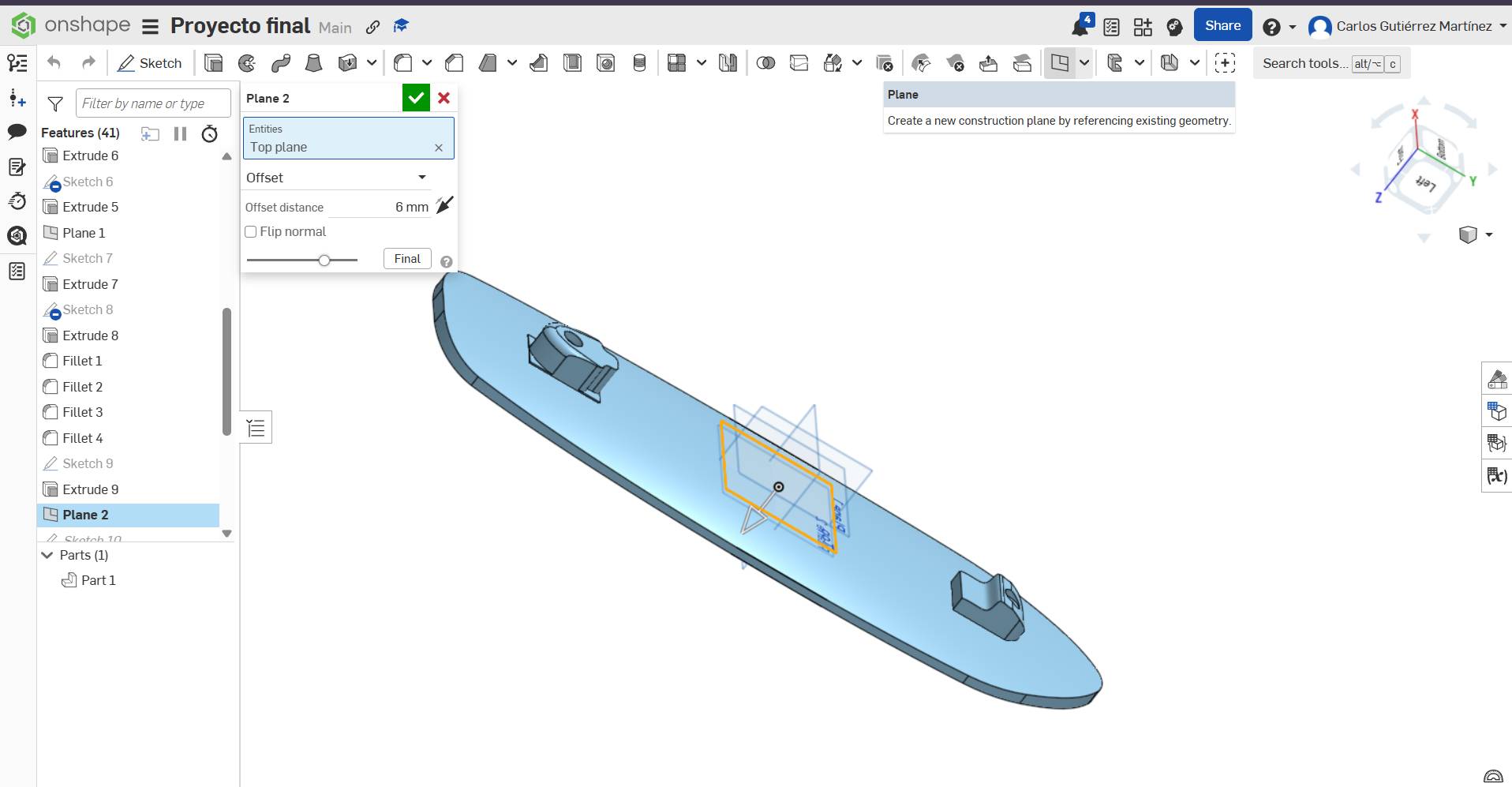
Task: Select the Sweep feature tool
Action: coord(281,63)
